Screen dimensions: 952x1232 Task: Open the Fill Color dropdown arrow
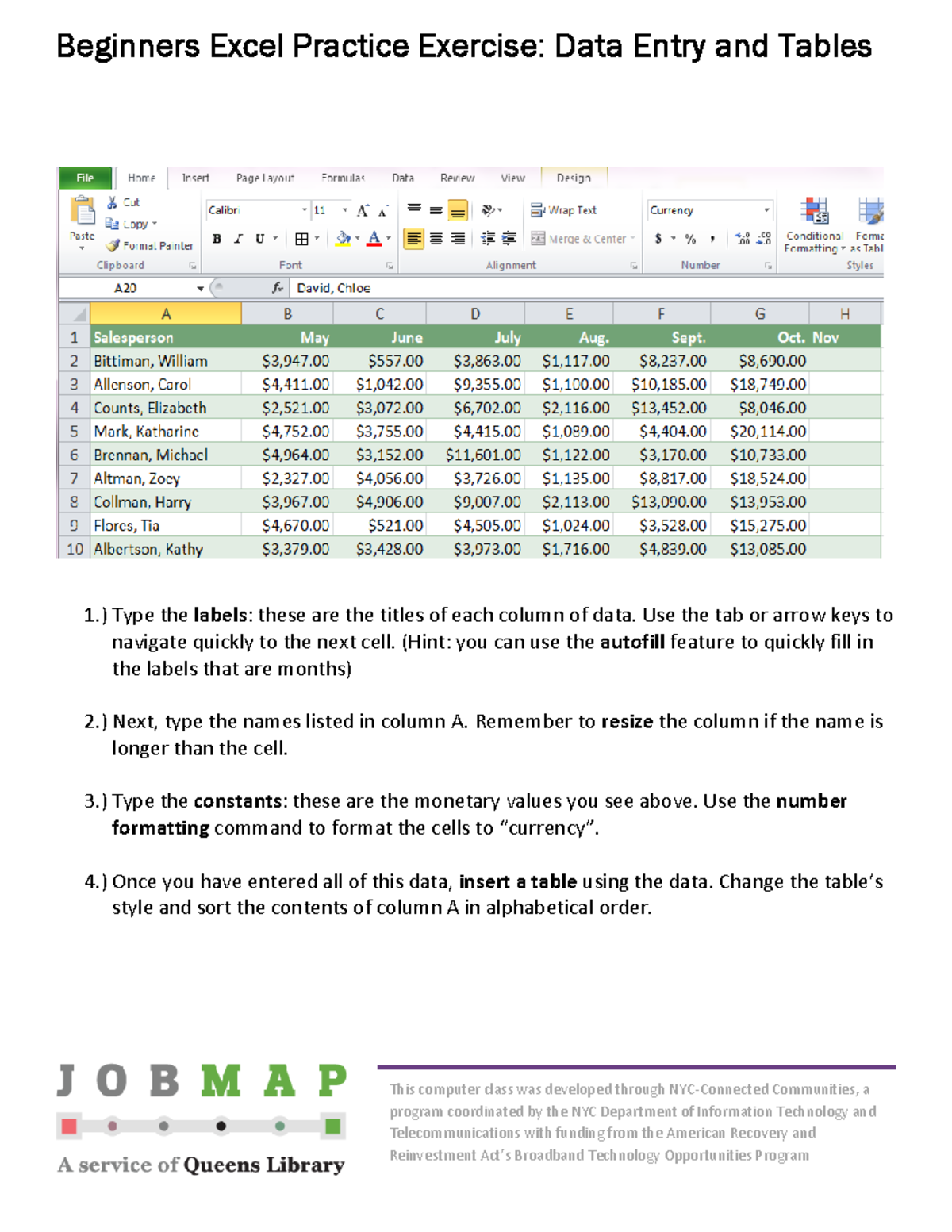pos(358,237)
